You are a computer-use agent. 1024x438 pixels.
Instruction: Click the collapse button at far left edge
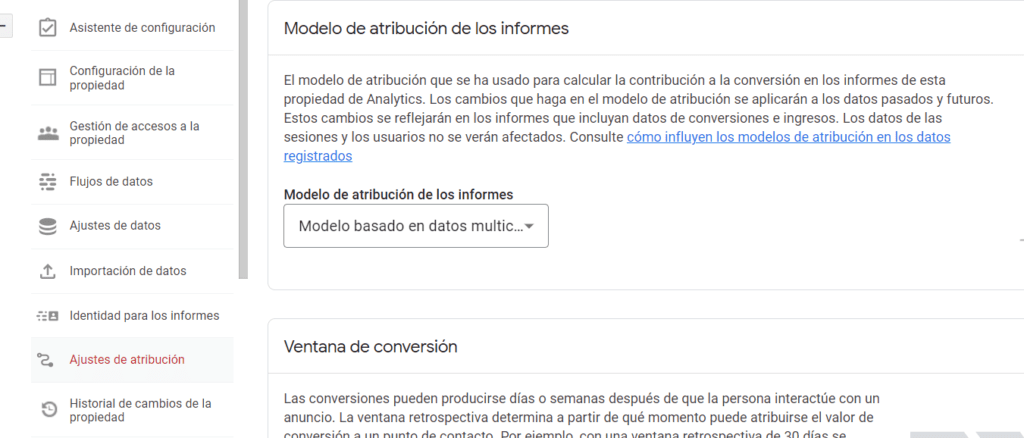click(6, 27)
